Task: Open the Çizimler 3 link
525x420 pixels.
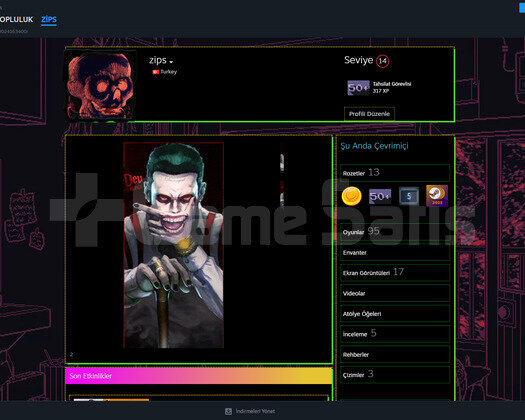Action: [395, 375]
